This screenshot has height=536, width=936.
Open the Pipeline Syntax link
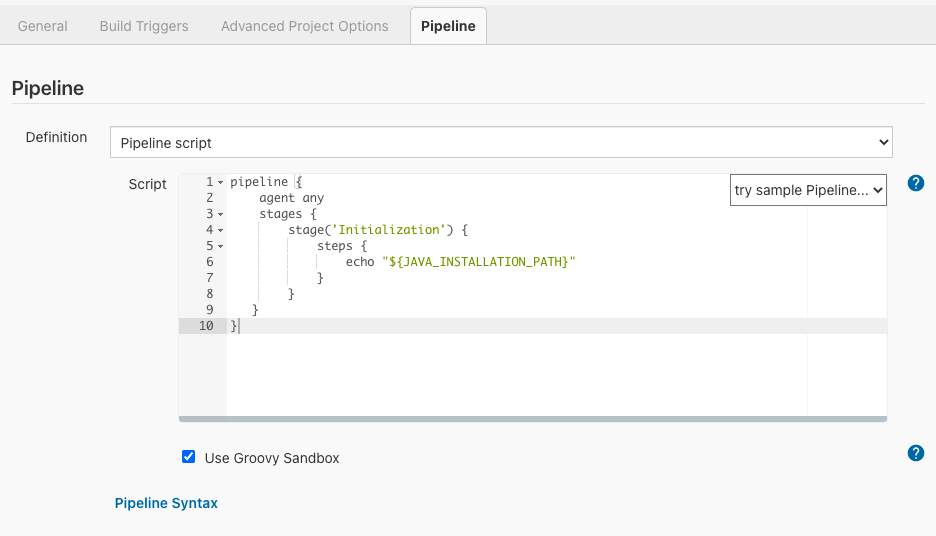[166, 503]
